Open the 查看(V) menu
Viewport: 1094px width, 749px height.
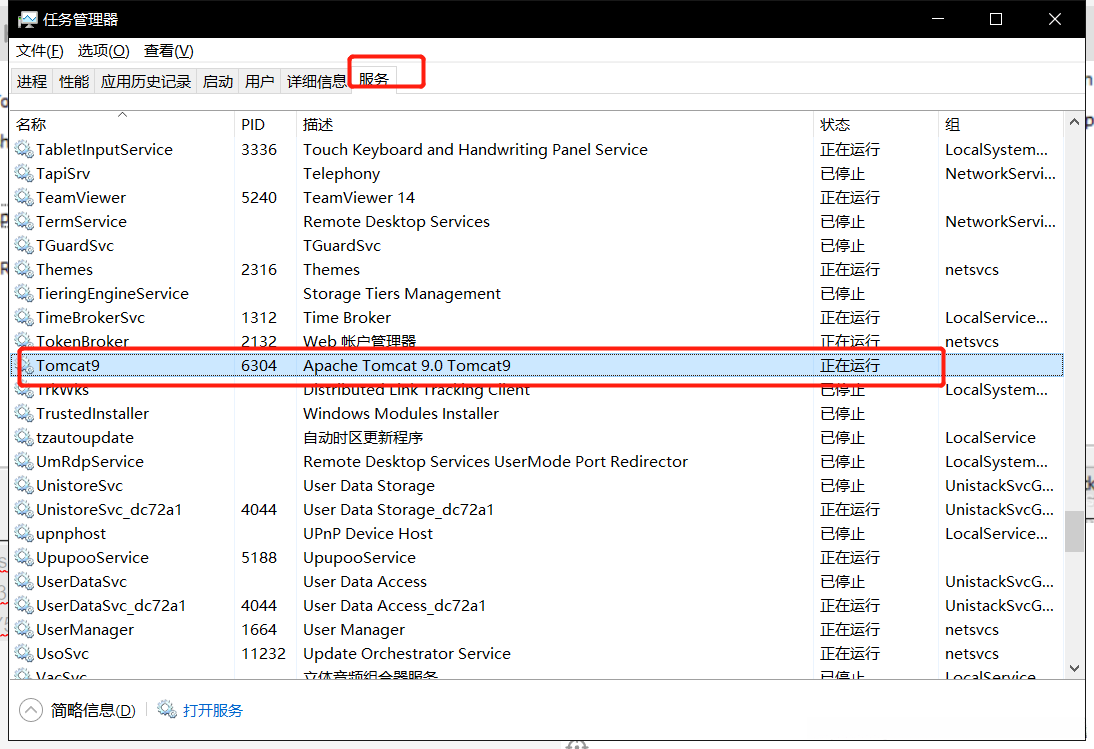[168, 51]
